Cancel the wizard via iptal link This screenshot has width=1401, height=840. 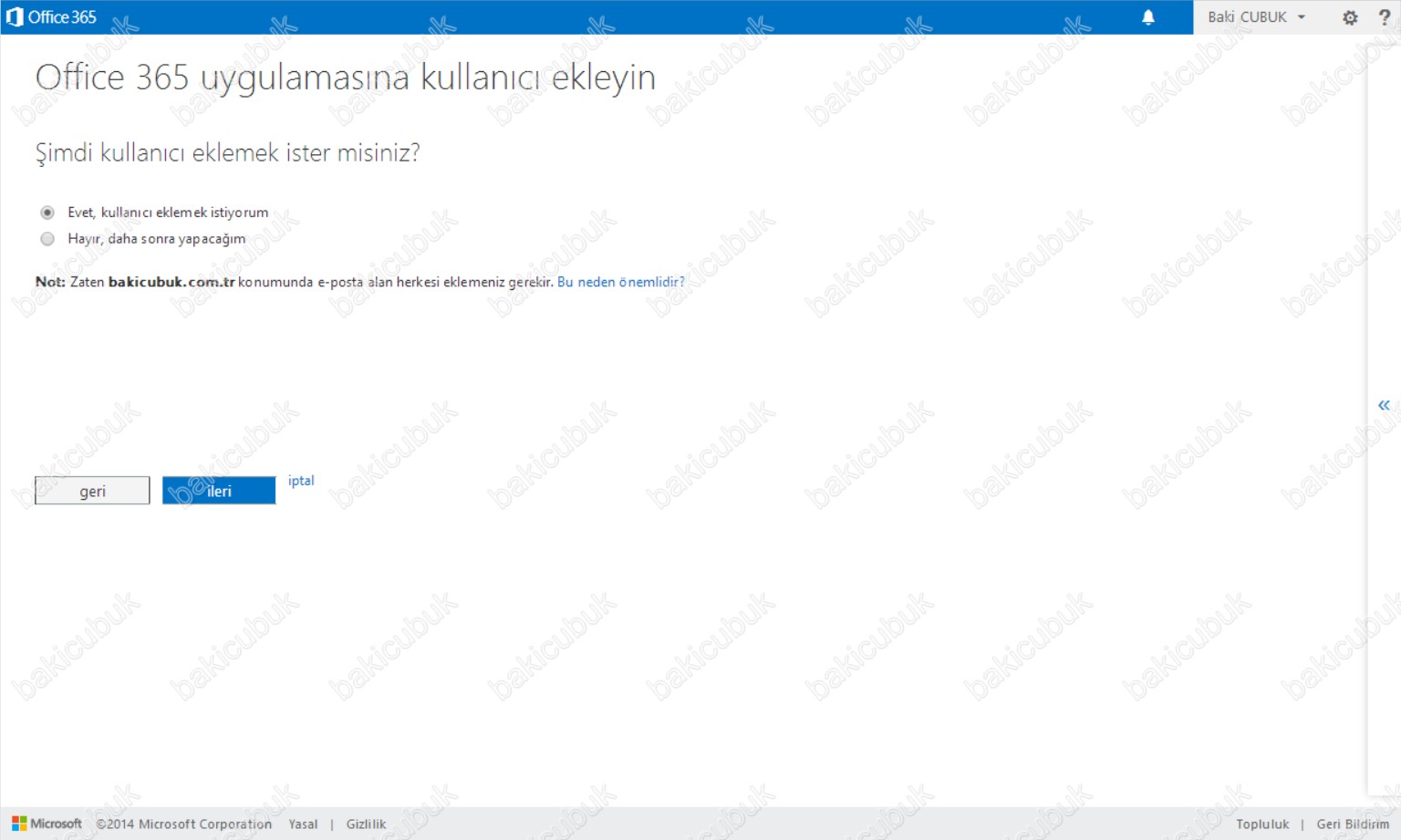[301, 481]
